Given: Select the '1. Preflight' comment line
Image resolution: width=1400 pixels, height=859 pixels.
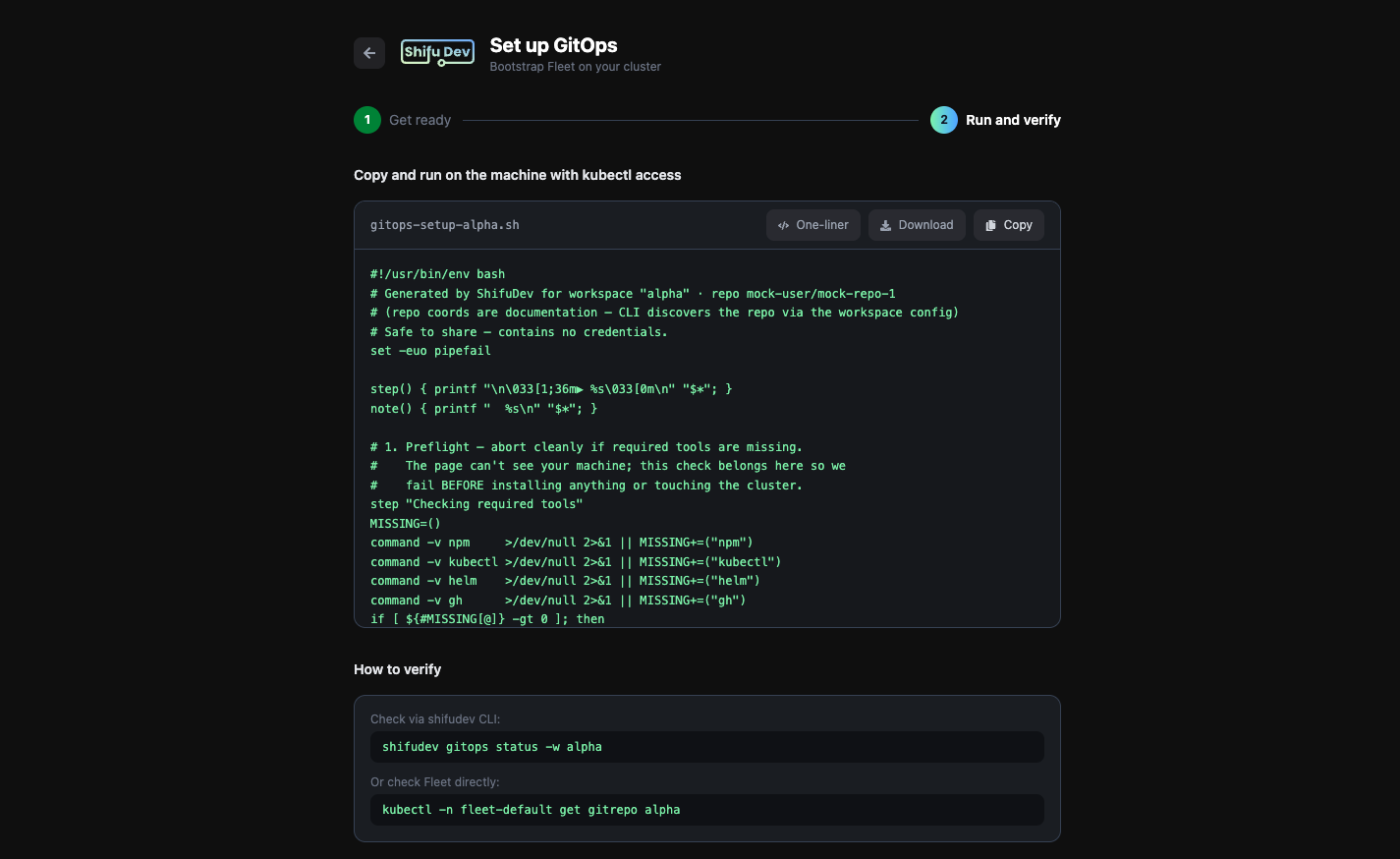Looking at the screenshot, I should click(587, 447).
